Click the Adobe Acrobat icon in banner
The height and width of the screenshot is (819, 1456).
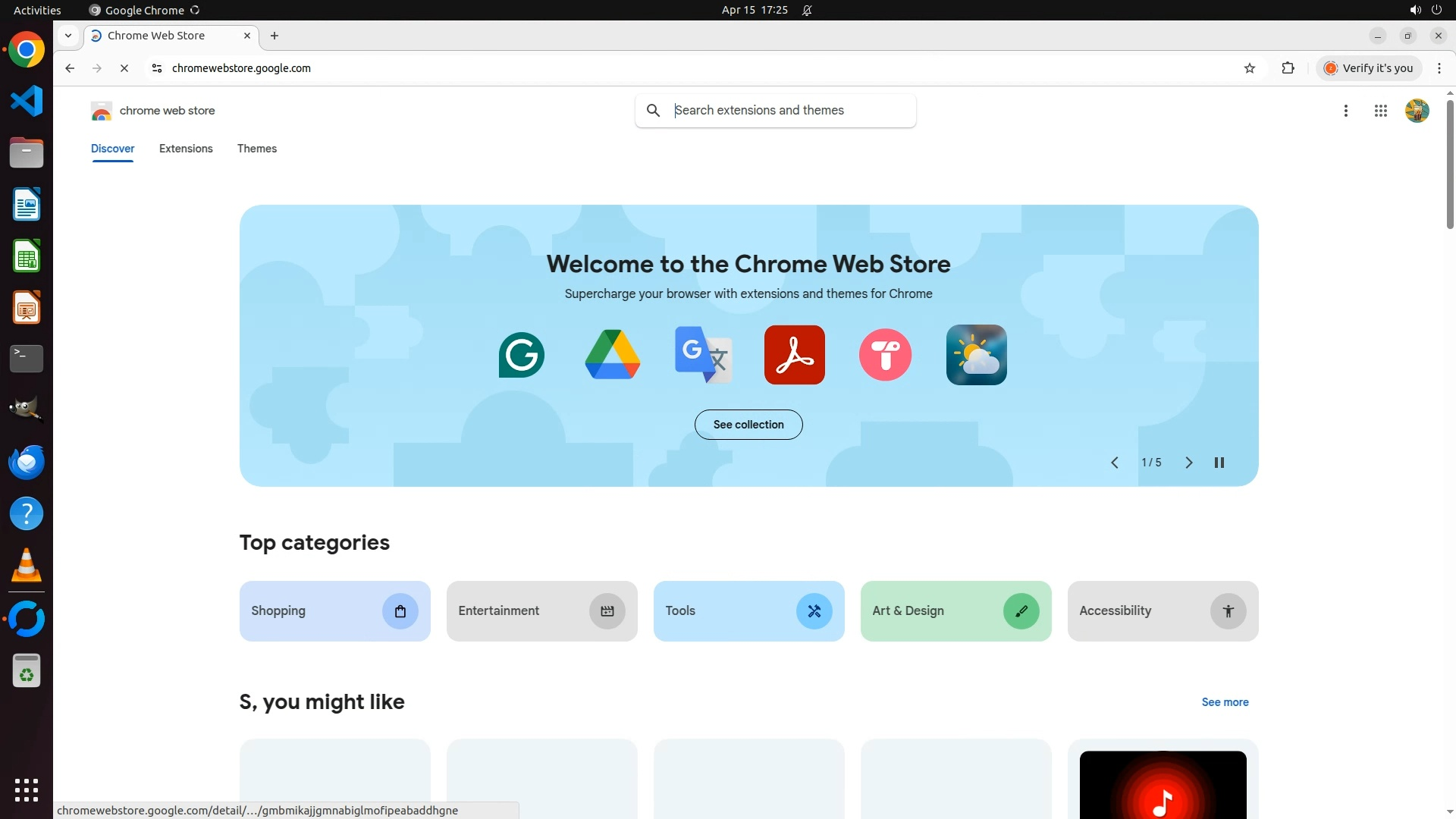click(794, 355)
